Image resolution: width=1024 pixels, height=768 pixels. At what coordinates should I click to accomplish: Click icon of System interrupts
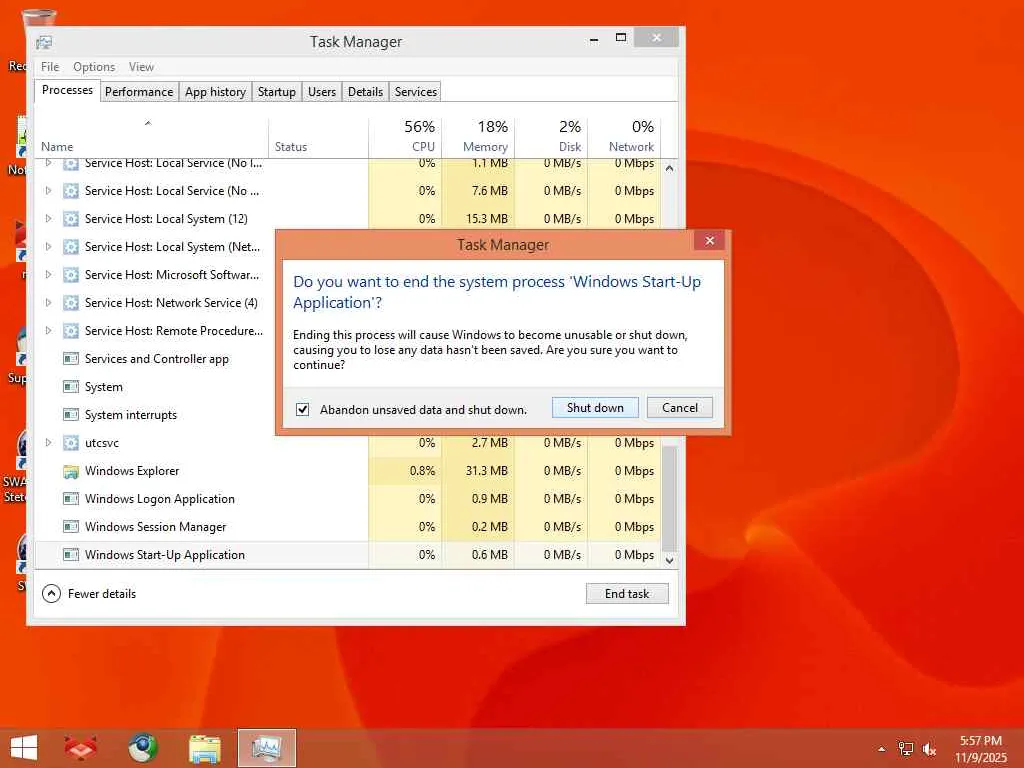(71, 415)
